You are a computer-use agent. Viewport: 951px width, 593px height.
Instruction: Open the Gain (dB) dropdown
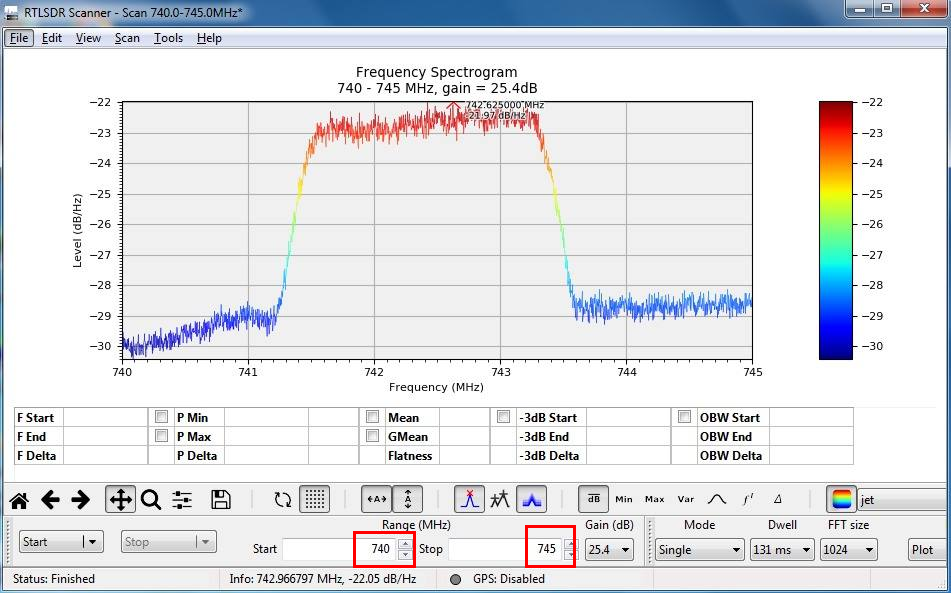click(609, 549)
